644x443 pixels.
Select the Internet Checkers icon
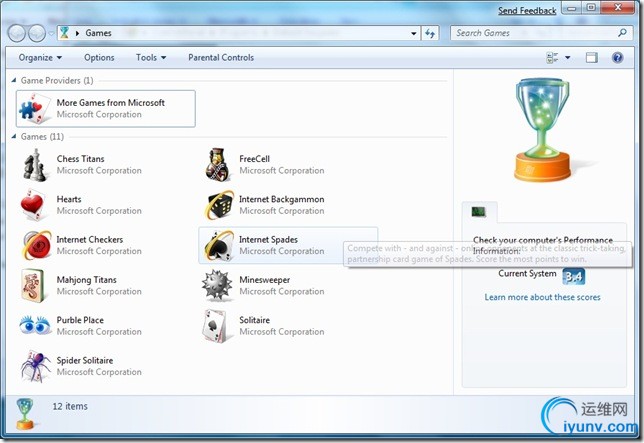pos(37,245)
